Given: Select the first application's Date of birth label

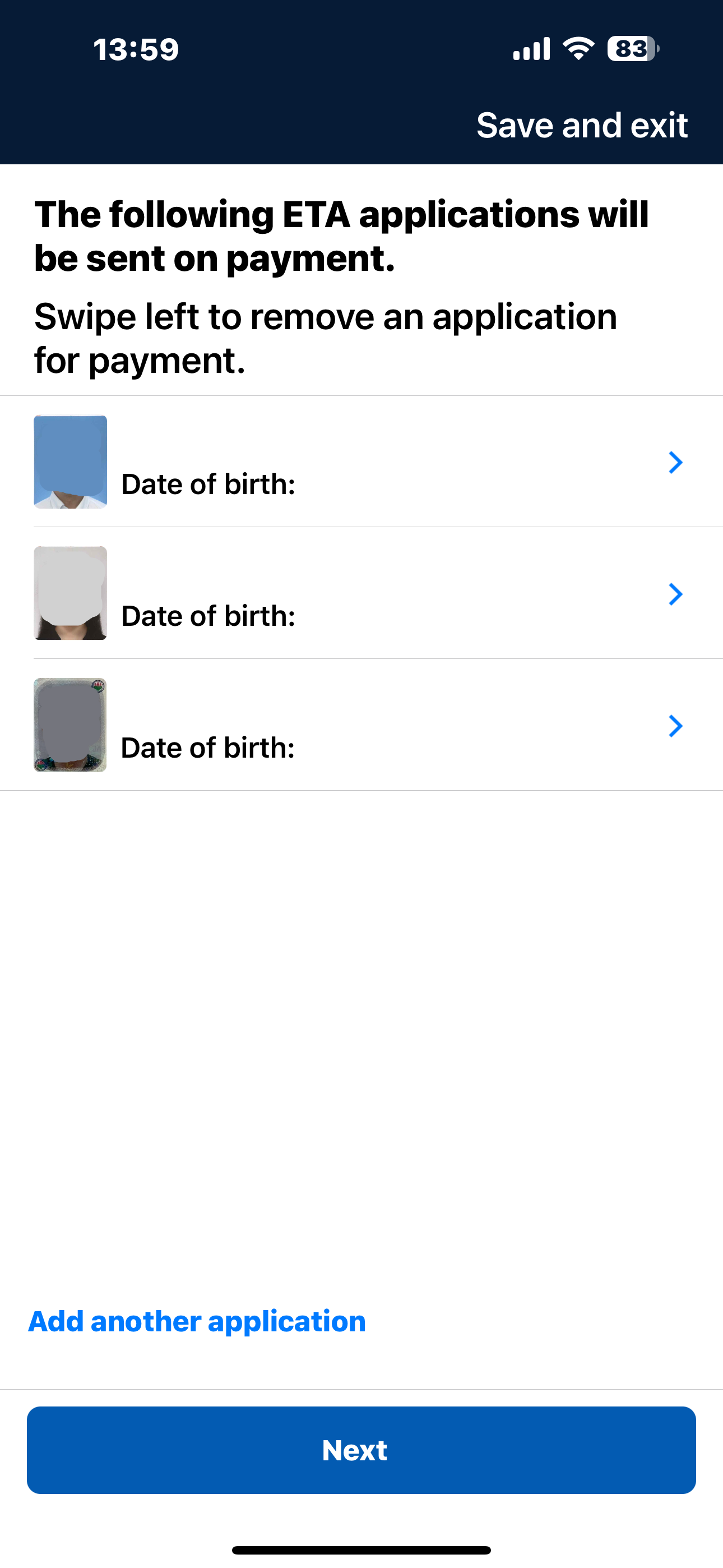Looking at the screenshot, I should [x=208, y=485].
